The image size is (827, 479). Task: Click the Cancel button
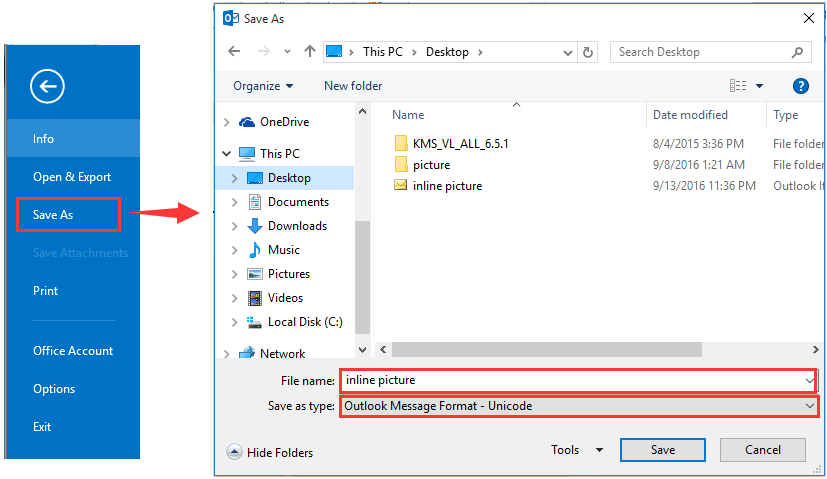coord(763,450)
